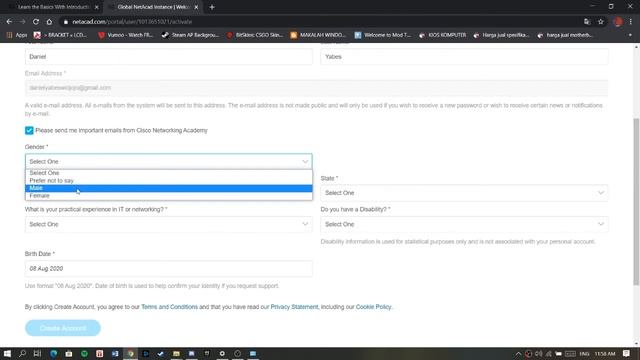Screen dimensions: 640x360
Task: Open the Chrome profile avatar
Action: click(x=618, y=22)
